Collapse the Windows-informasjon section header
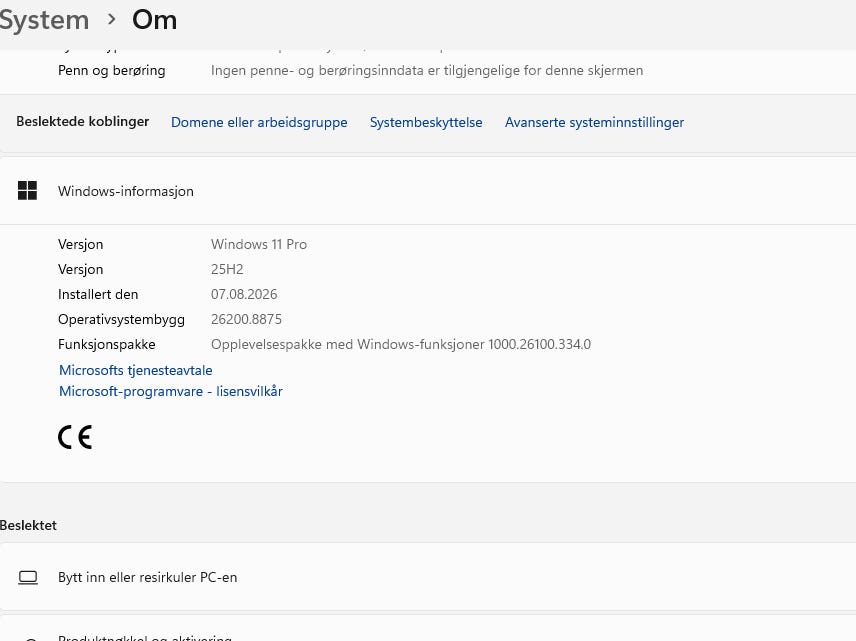 point(428,191)
